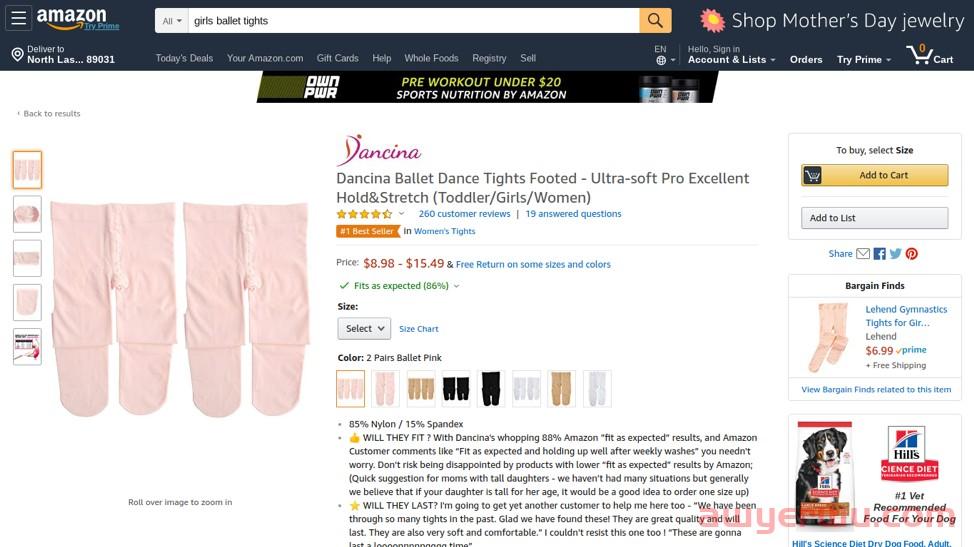The width and height of the screenshot is (974, 547).
Task: Open the 260 customer reviews link
Action: coord(464,214)
